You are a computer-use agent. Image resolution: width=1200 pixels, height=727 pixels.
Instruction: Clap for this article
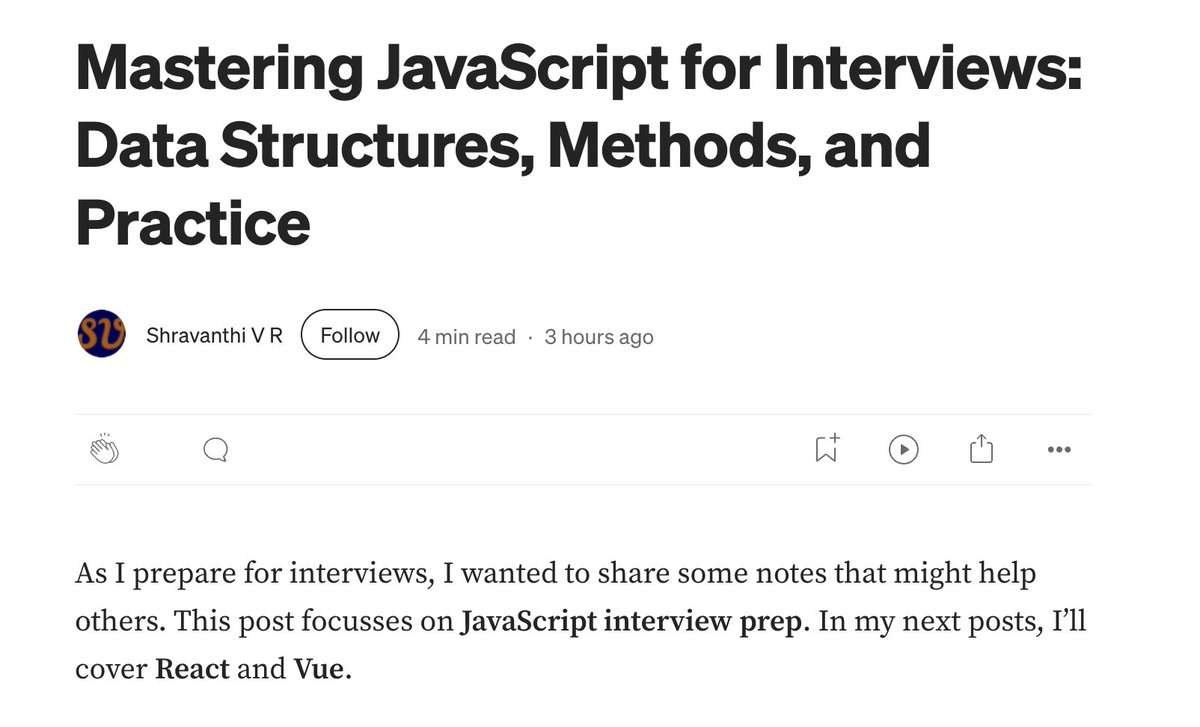[104, 450]
